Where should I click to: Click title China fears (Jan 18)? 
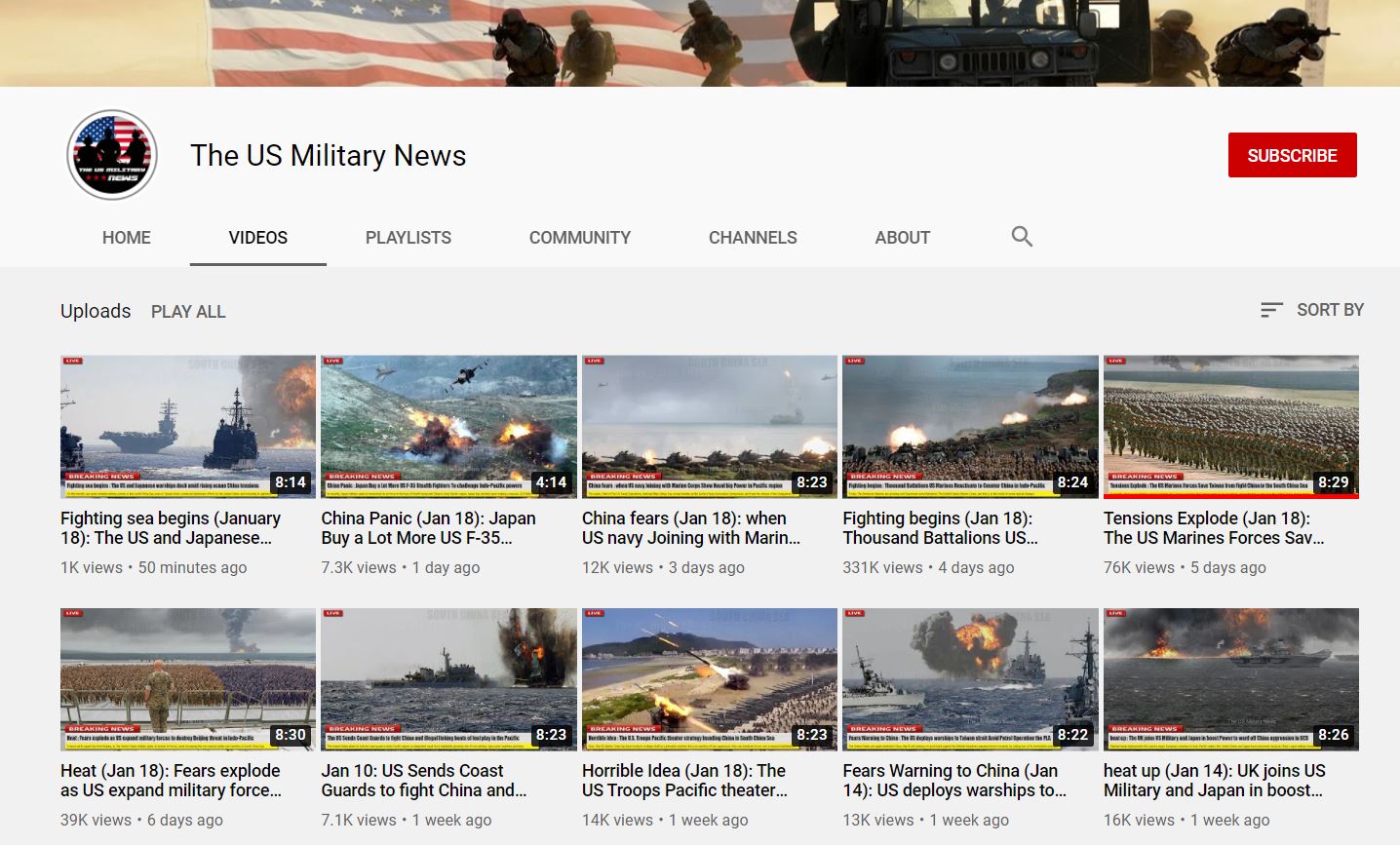click(x=691, y=528)
